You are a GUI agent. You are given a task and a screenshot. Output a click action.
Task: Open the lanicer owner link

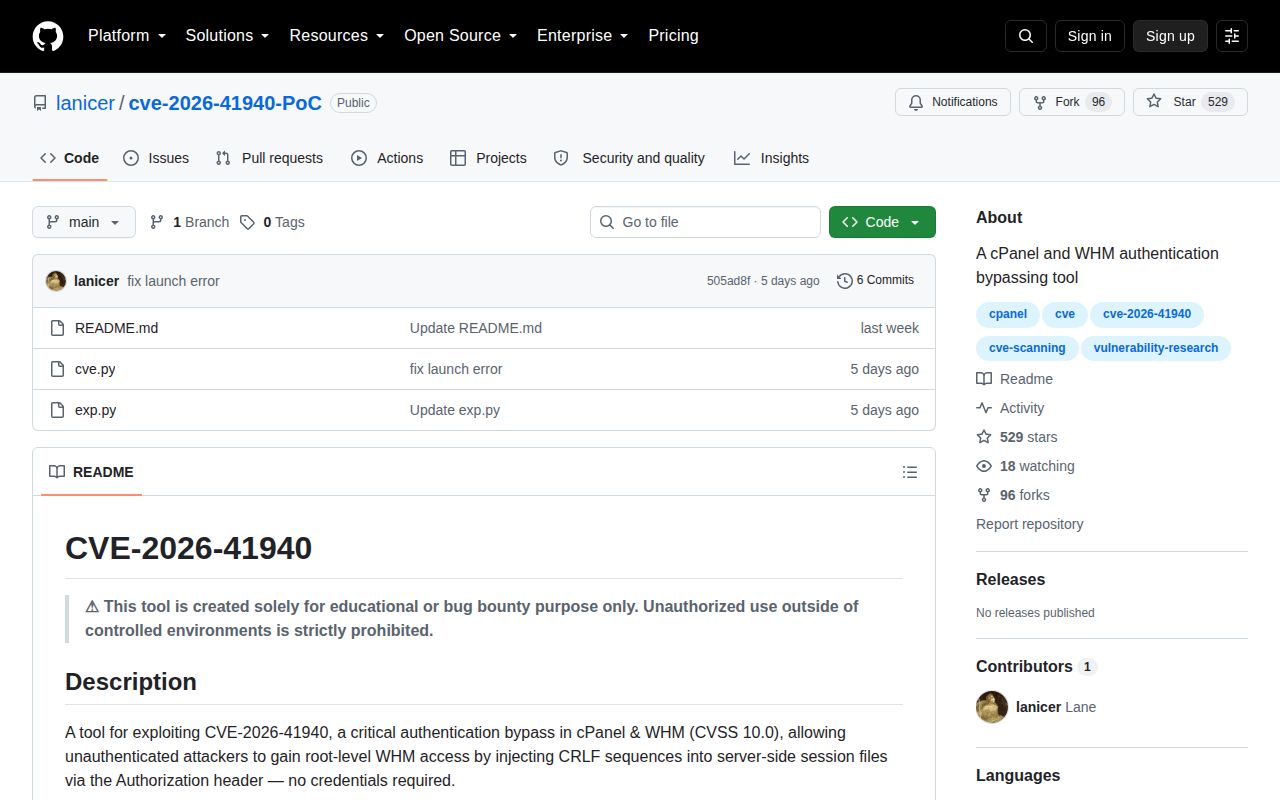pos(85,103)
